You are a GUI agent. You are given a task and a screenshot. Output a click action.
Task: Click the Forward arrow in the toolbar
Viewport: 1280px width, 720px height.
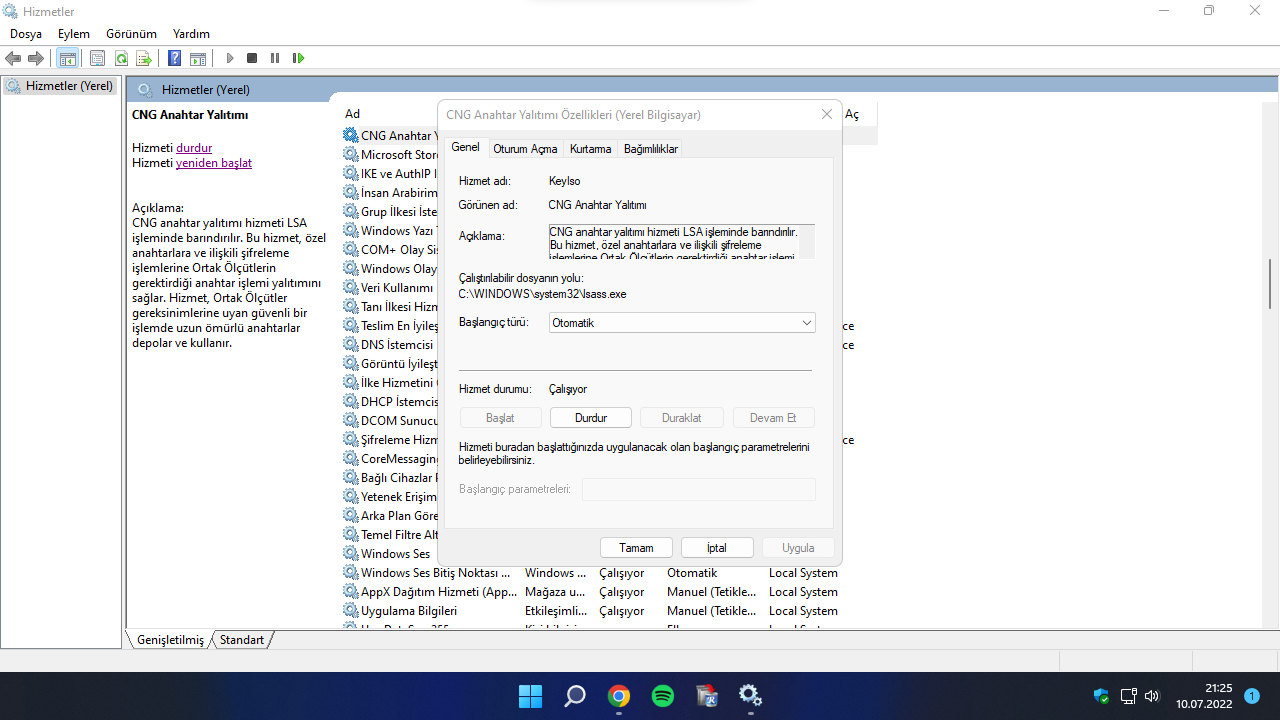click(36, 58)
